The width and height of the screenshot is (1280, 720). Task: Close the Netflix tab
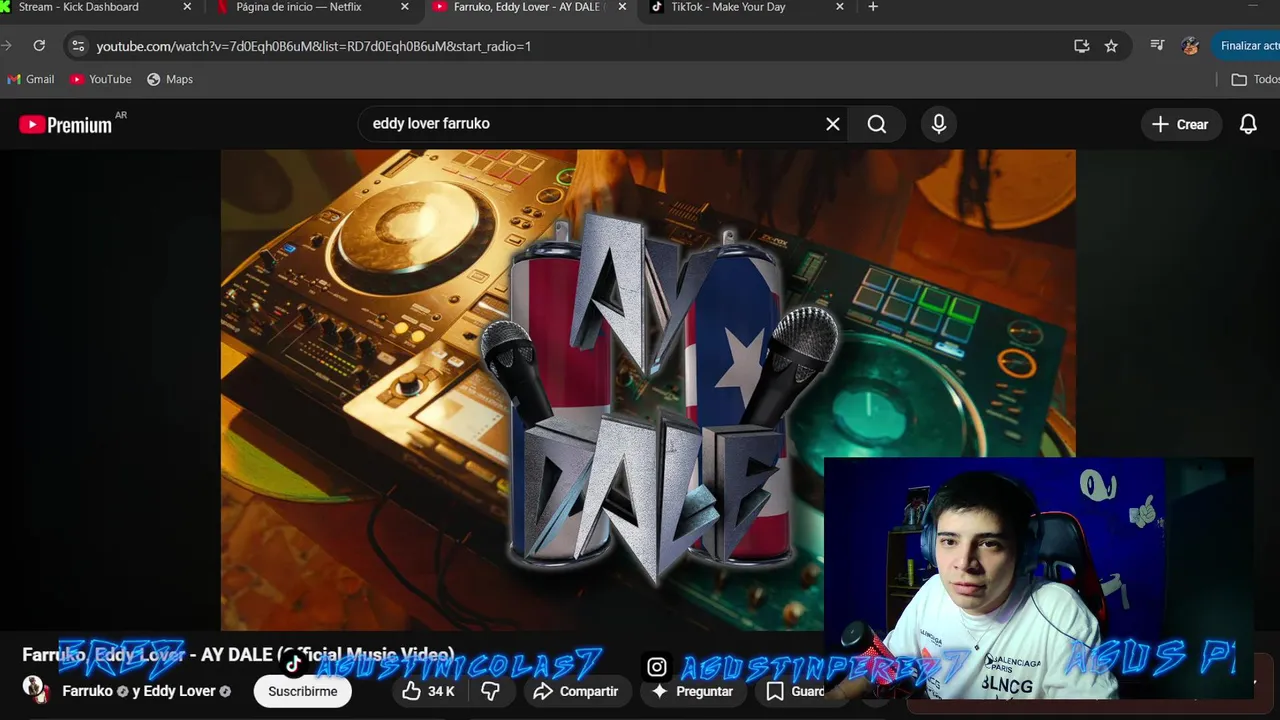pyautogui.click(x=405, y=7)
